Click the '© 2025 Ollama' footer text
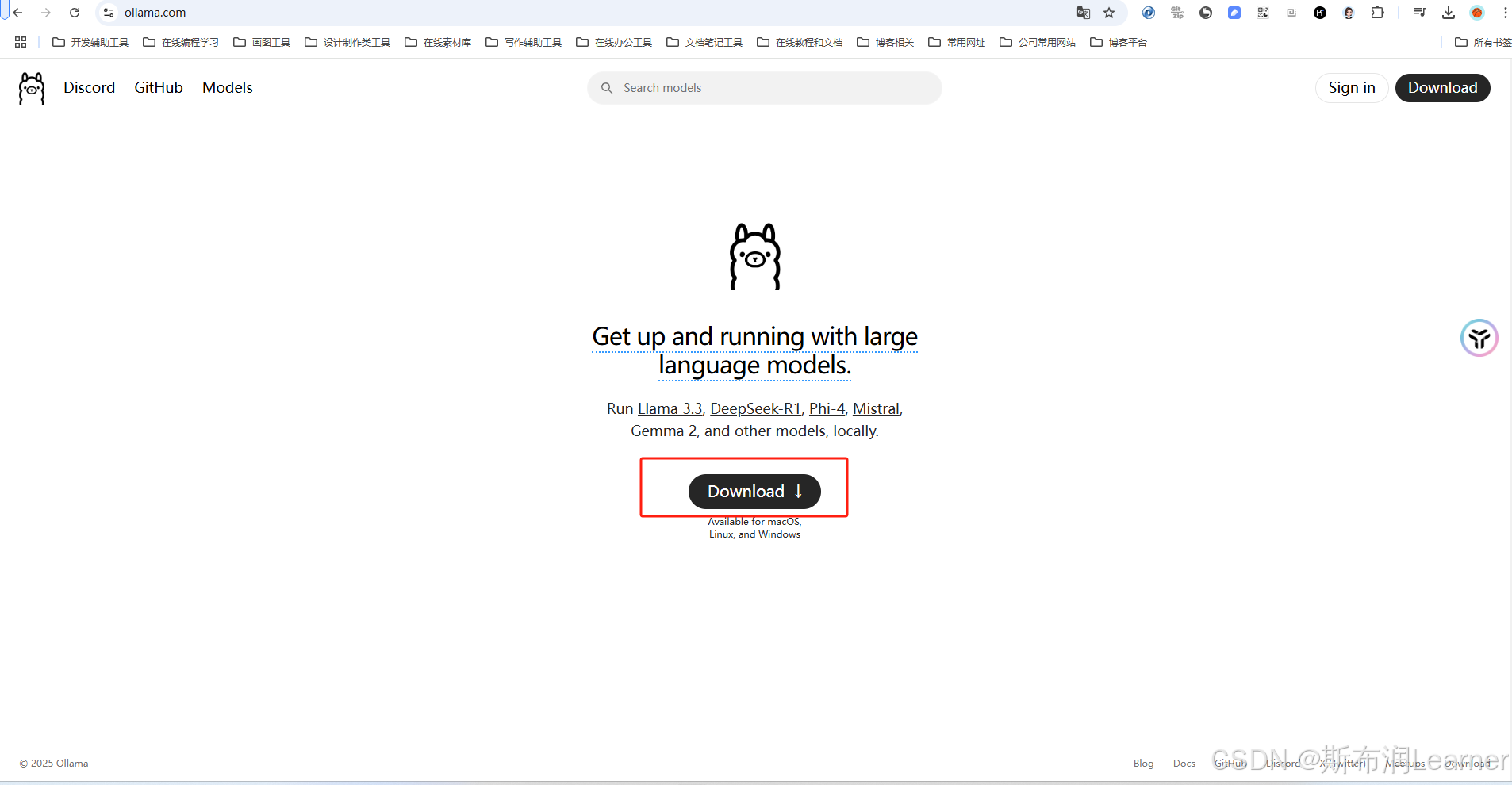This screenshot has width=1512, height=785. [x=54, y=764]
